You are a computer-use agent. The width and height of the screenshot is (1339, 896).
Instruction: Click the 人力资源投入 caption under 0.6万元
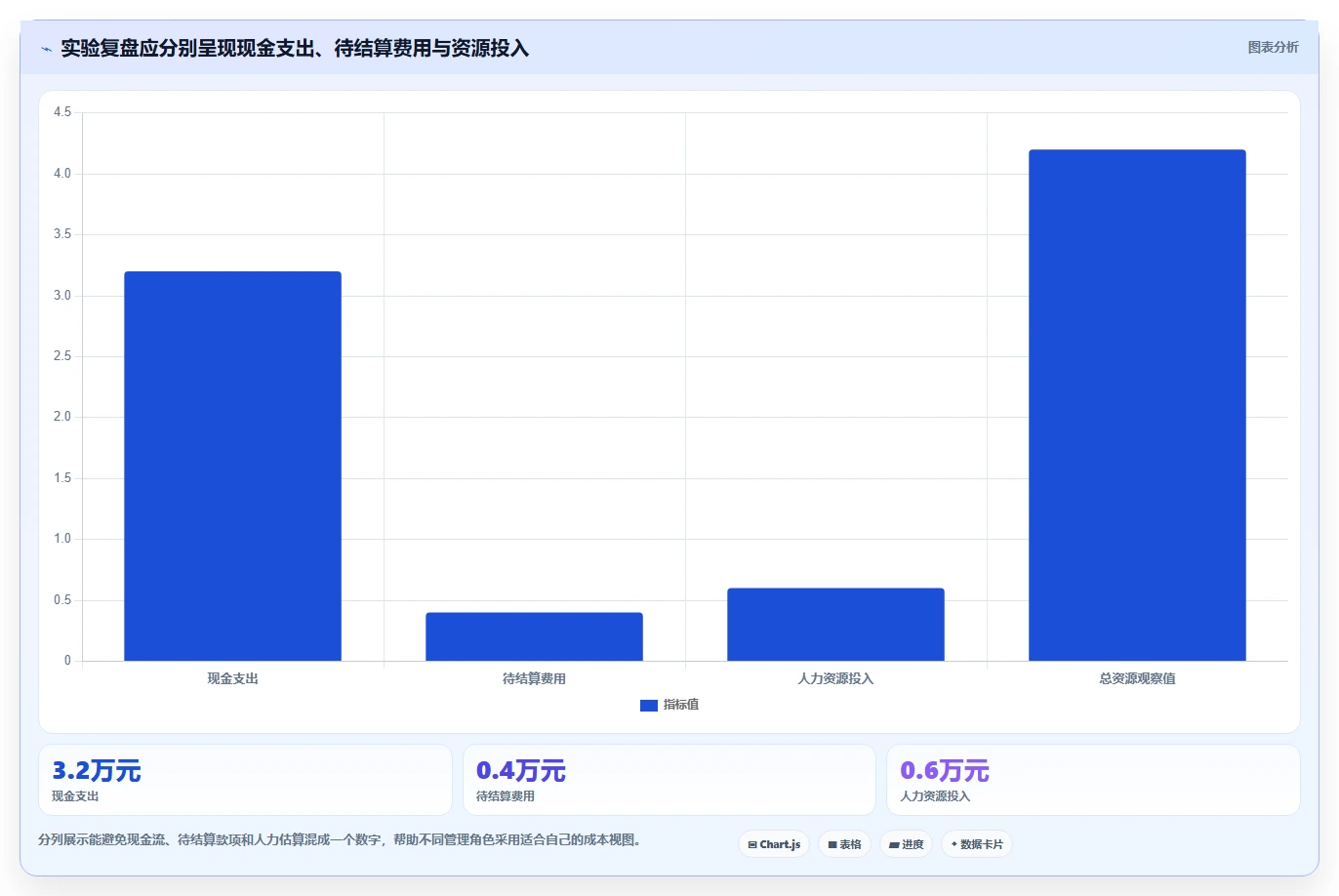(935, 796)
